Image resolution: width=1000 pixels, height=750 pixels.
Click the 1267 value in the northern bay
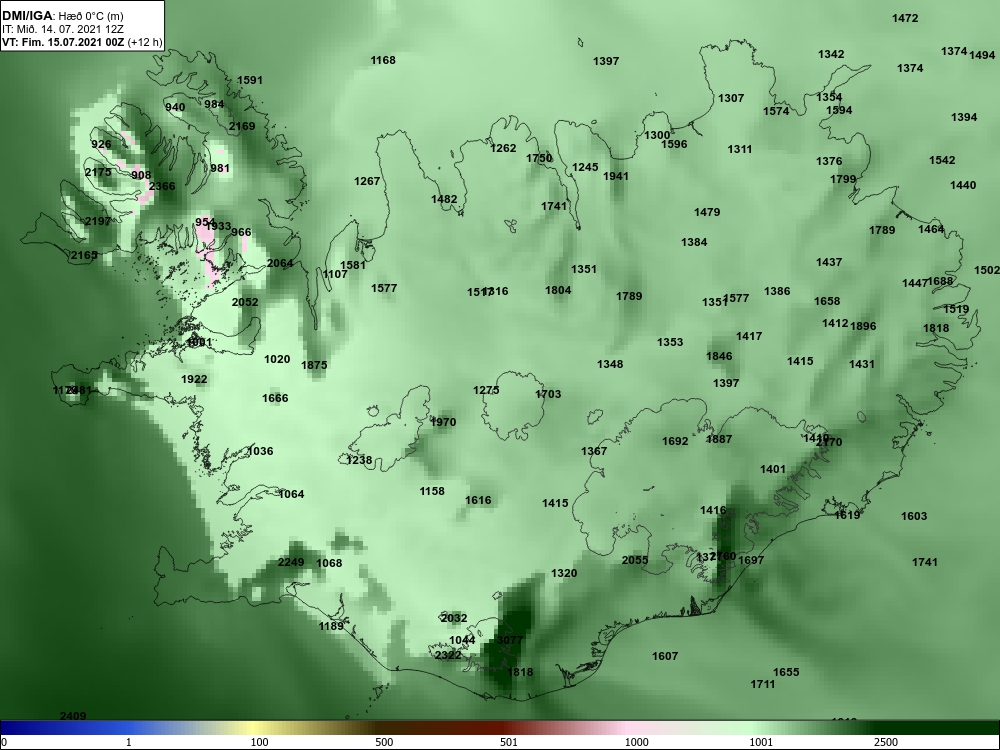pos(367,181)
